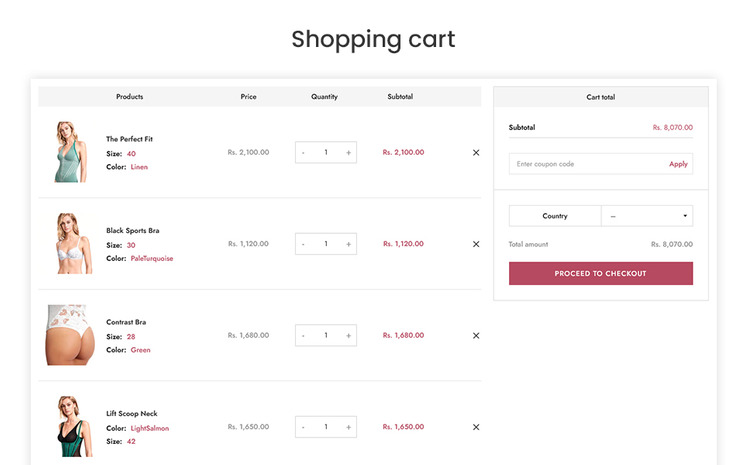Click the cart Subtotal value Rs. 8,070.00
The height and width of the screenshot is (465, 748).
pos(673,128)
